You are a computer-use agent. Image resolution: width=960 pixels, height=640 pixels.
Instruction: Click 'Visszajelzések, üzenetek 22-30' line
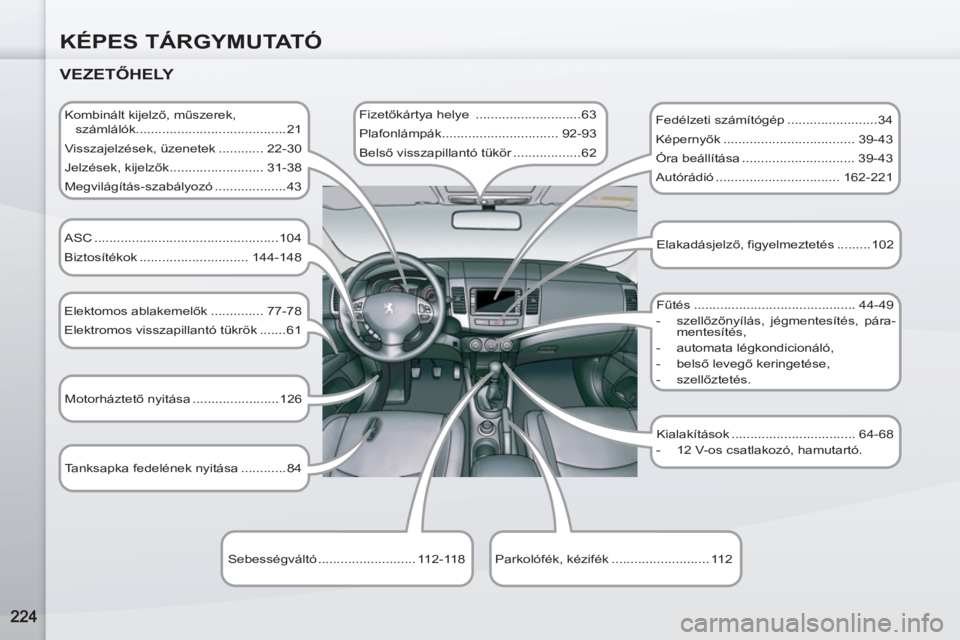(x=183, y=148)
